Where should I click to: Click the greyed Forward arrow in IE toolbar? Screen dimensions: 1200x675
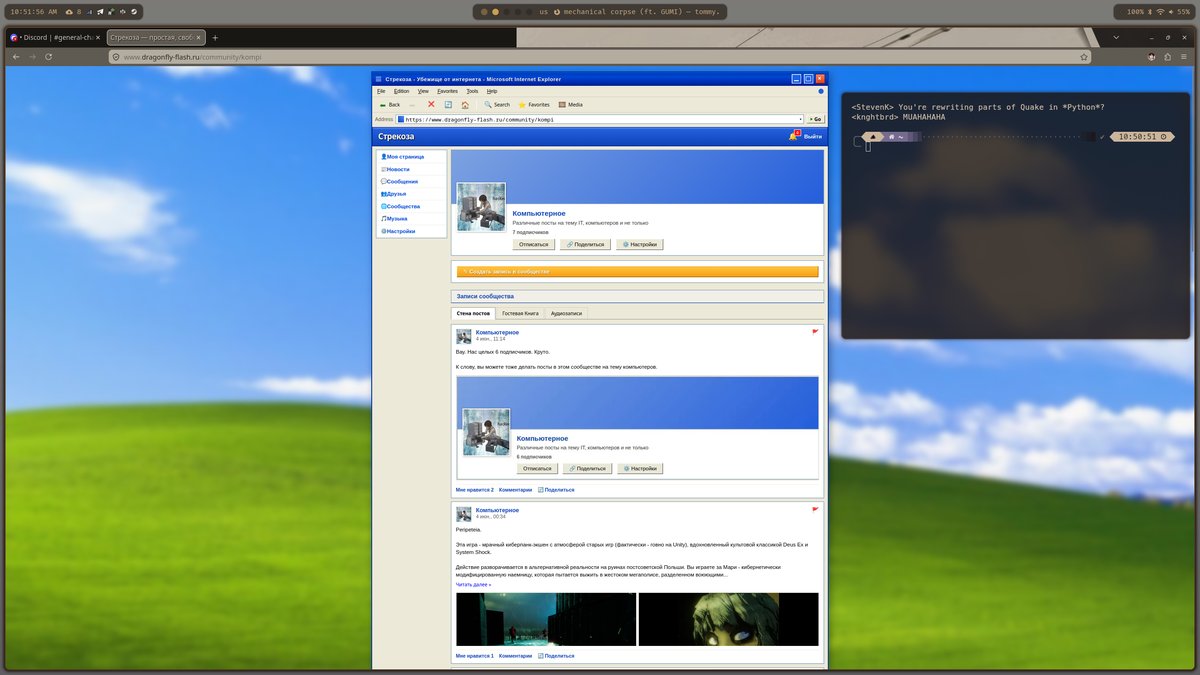[412, 104]
